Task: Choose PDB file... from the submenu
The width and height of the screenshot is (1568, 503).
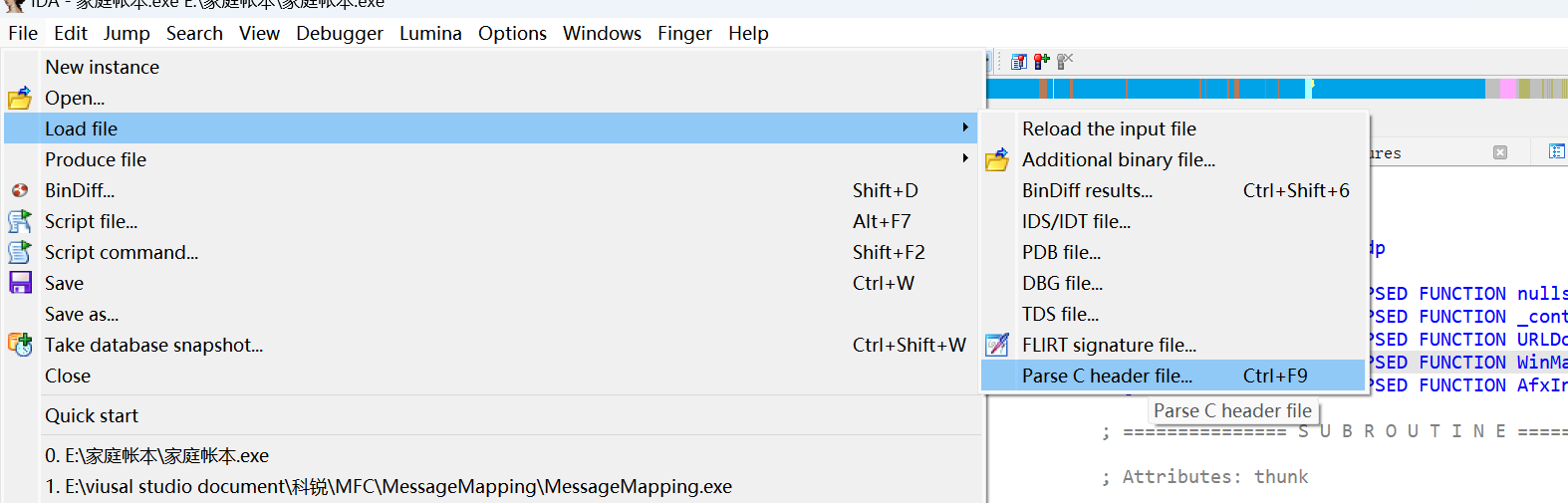Action: tap(1061, 252)
